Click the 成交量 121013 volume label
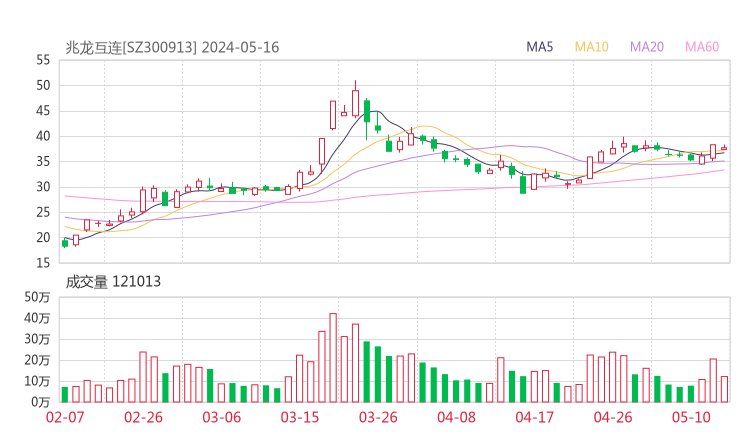740x440 pixels. pyautogui.click(x=113, y=282)
